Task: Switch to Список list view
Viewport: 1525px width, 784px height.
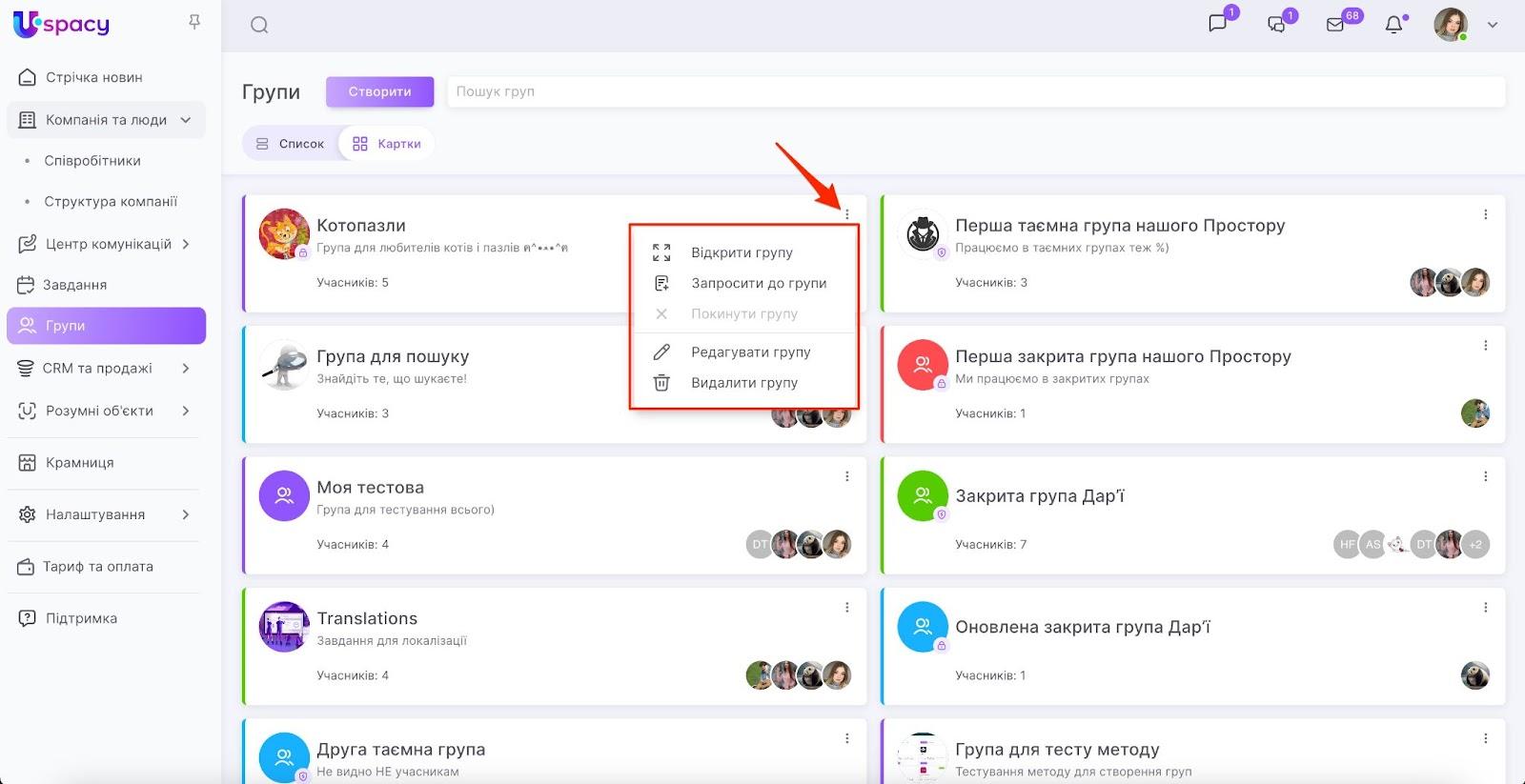Action: tap(290, 144)
